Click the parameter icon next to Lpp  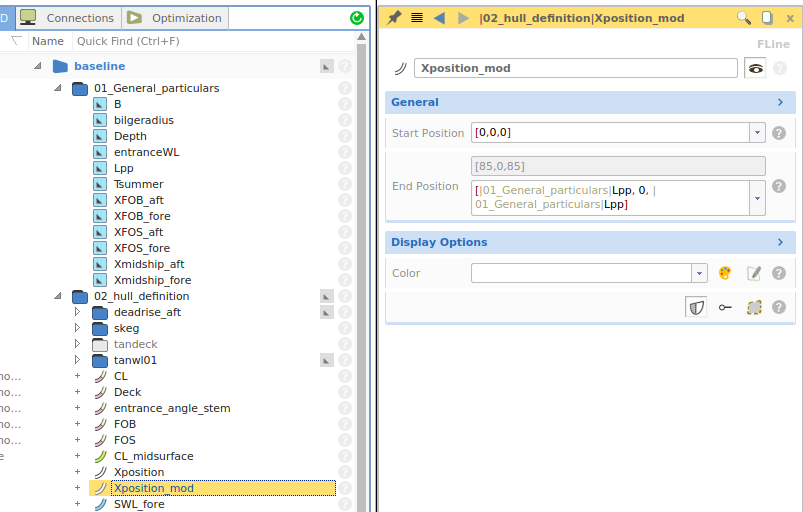100,168
